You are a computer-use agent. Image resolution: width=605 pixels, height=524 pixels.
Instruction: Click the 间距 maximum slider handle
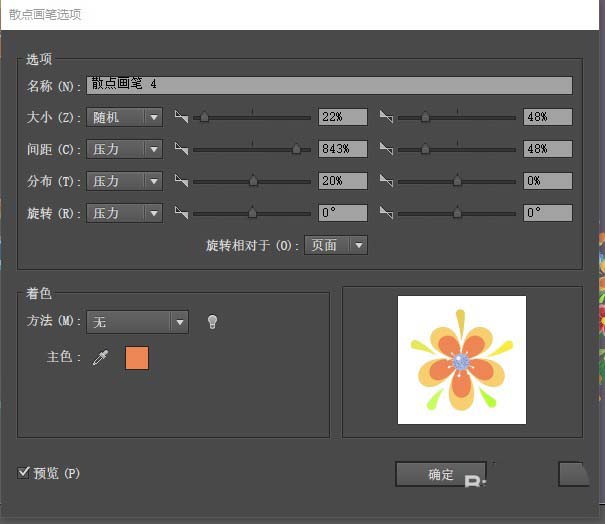425,149
